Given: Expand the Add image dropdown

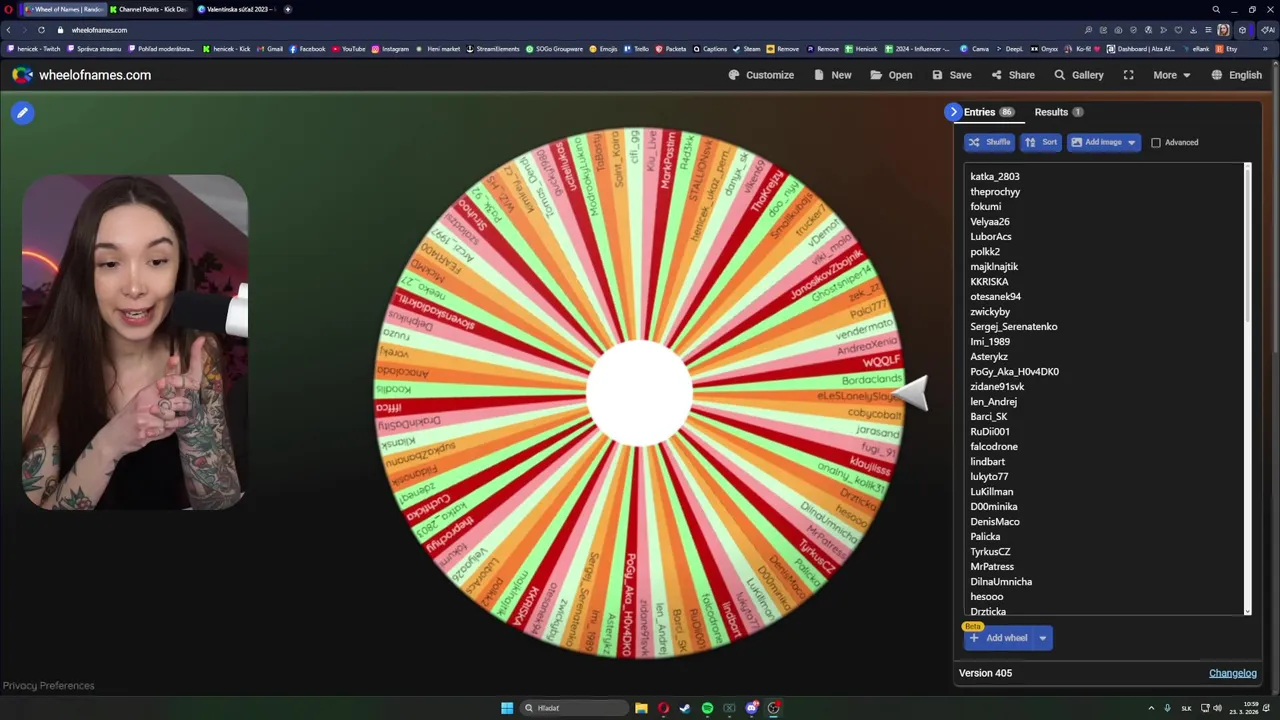Looking at the screenshot, I should coord(1131,143).
